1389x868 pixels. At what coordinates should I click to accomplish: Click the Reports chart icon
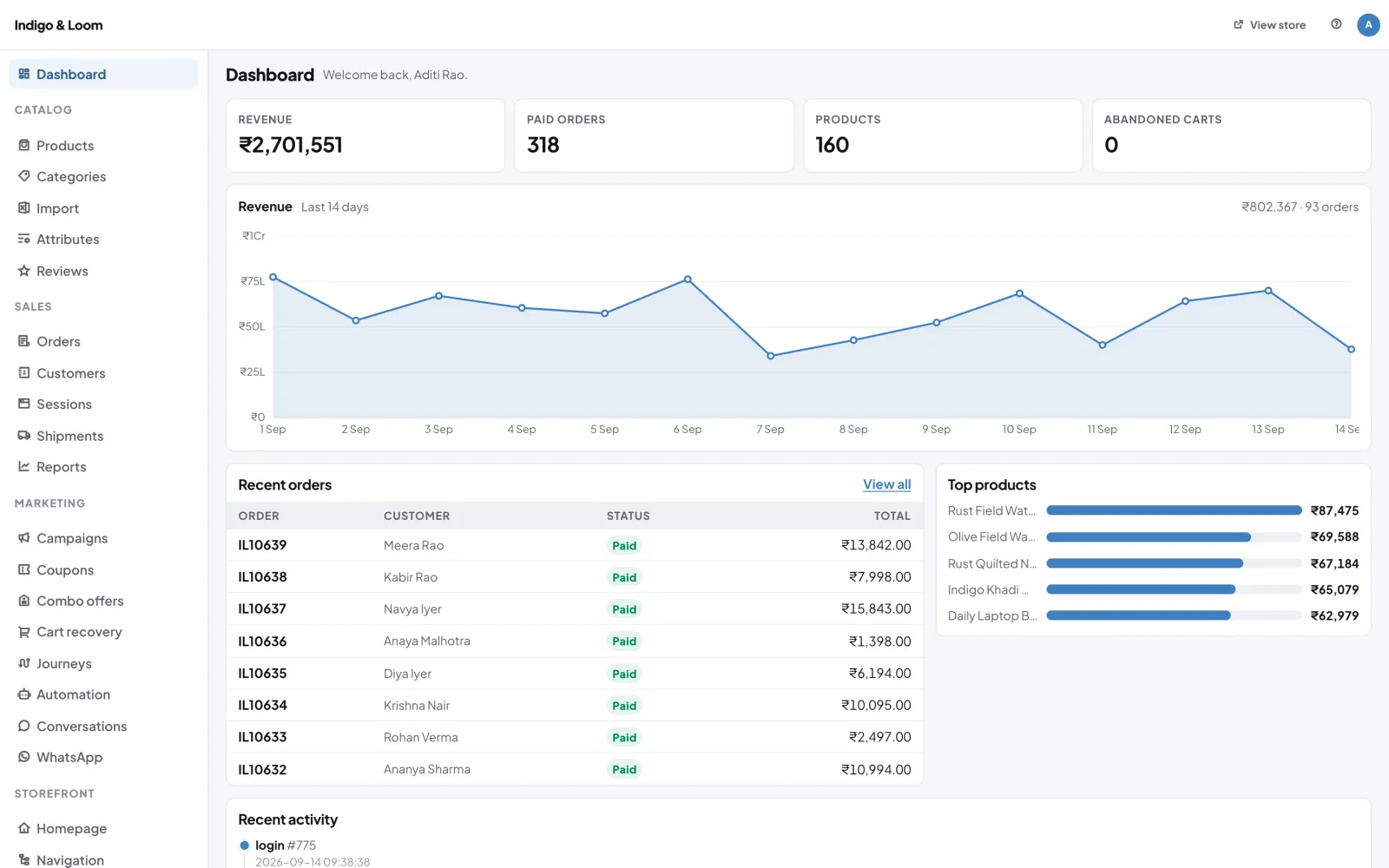[24, 466]
